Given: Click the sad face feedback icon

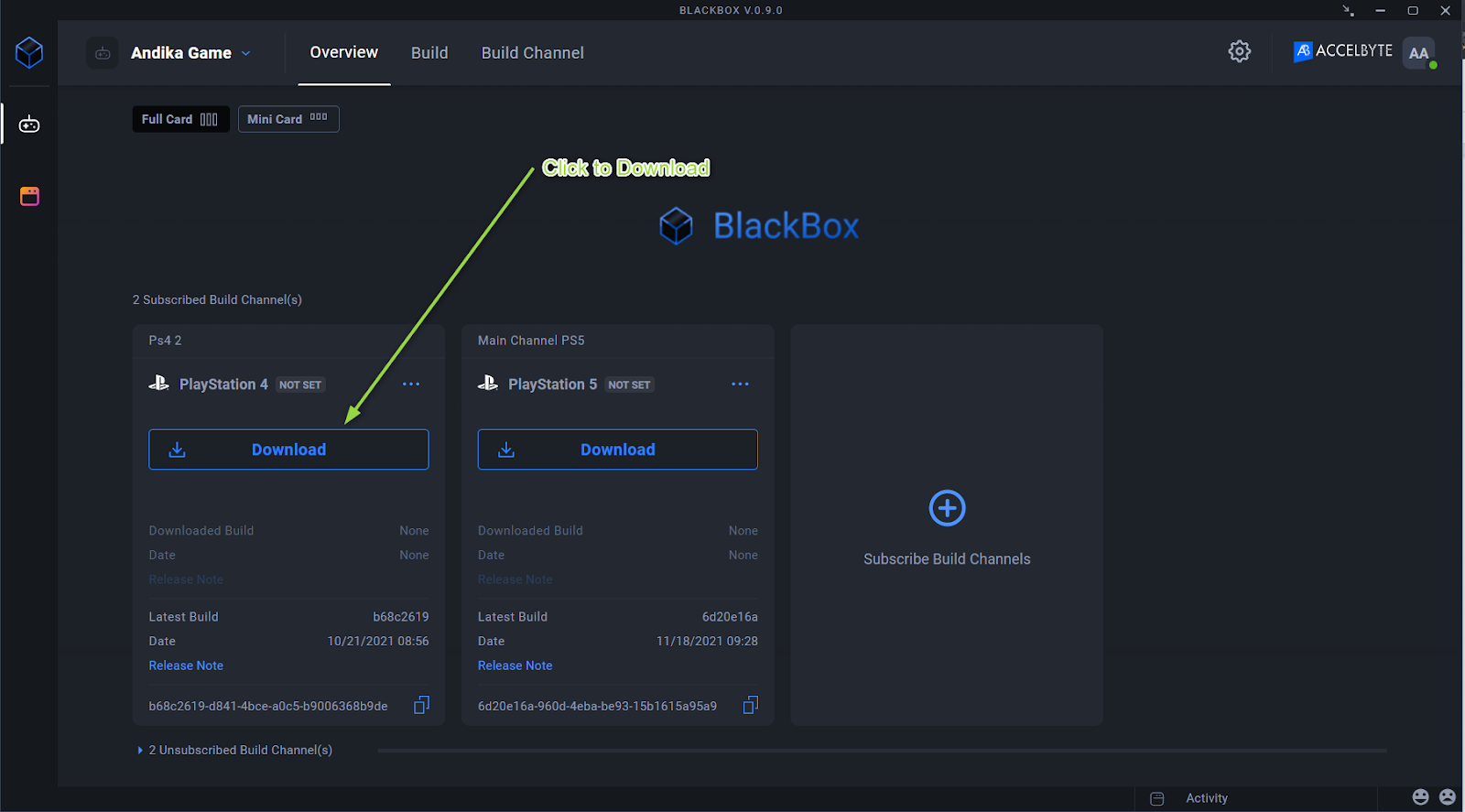Looking at the screenshot, I should (1447, 797).
